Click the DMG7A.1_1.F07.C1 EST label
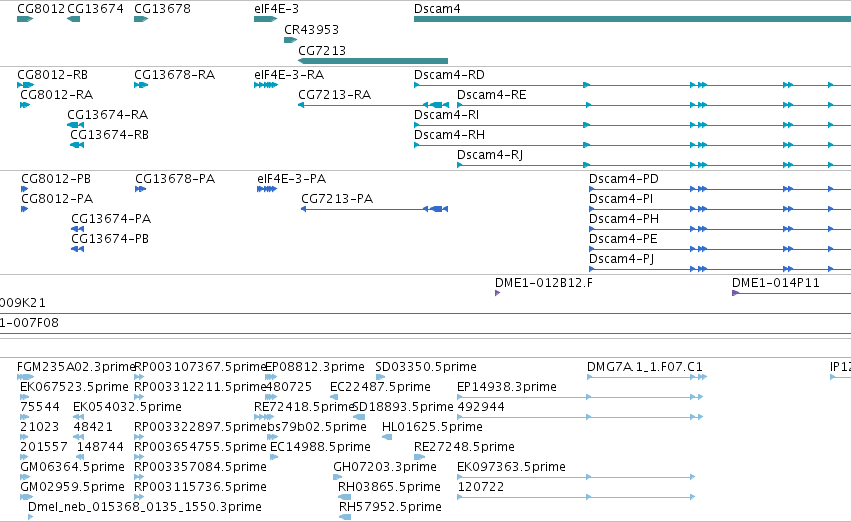This screenshot has width=851, height=522. point(645,367)
